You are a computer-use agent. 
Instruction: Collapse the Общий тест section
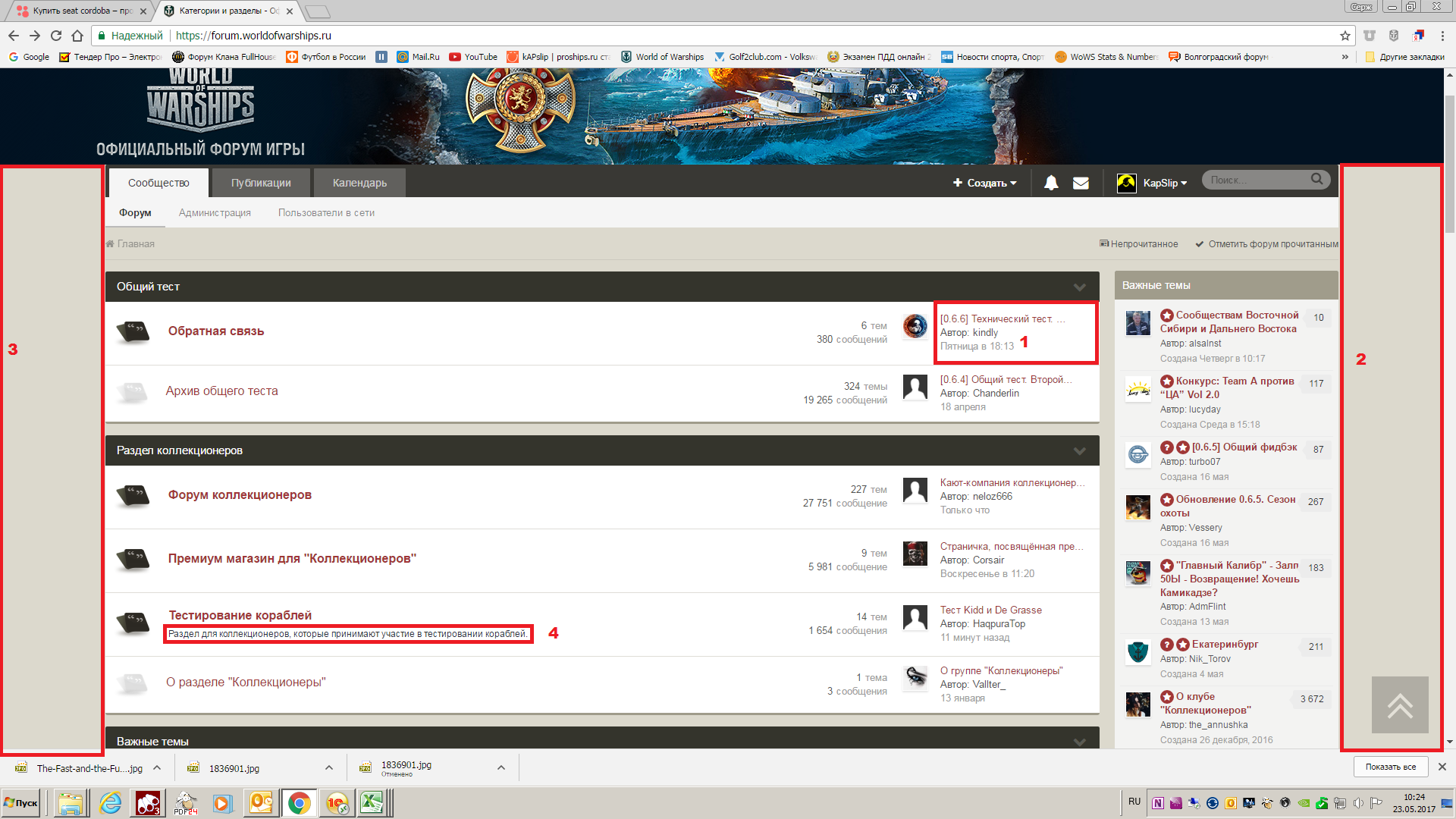tap(1080, 287)
